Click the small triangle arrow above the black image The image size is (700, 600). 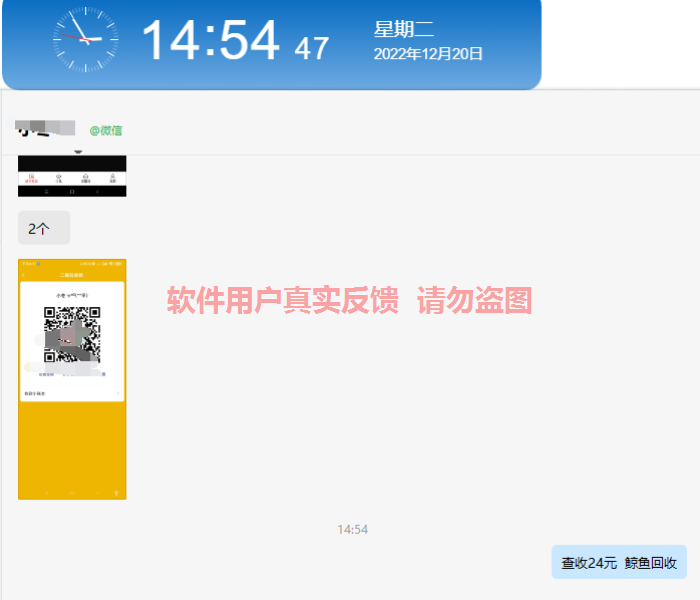(78, 152)
